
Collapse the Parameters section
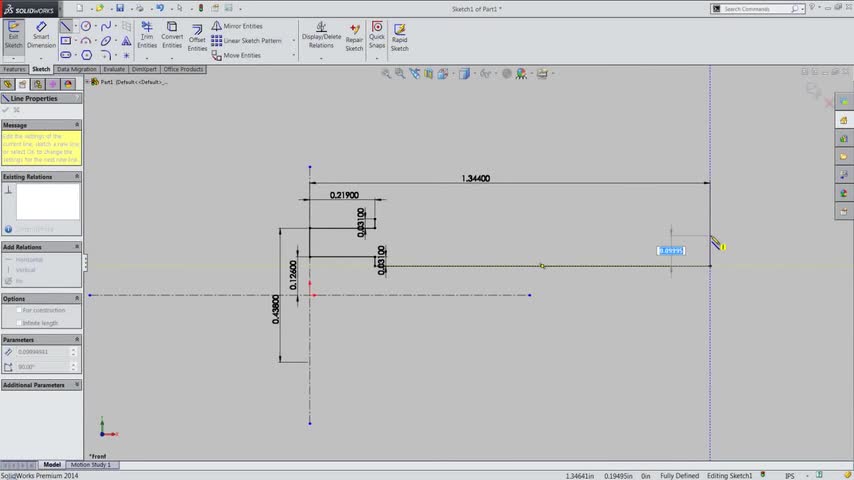(77, 339)
